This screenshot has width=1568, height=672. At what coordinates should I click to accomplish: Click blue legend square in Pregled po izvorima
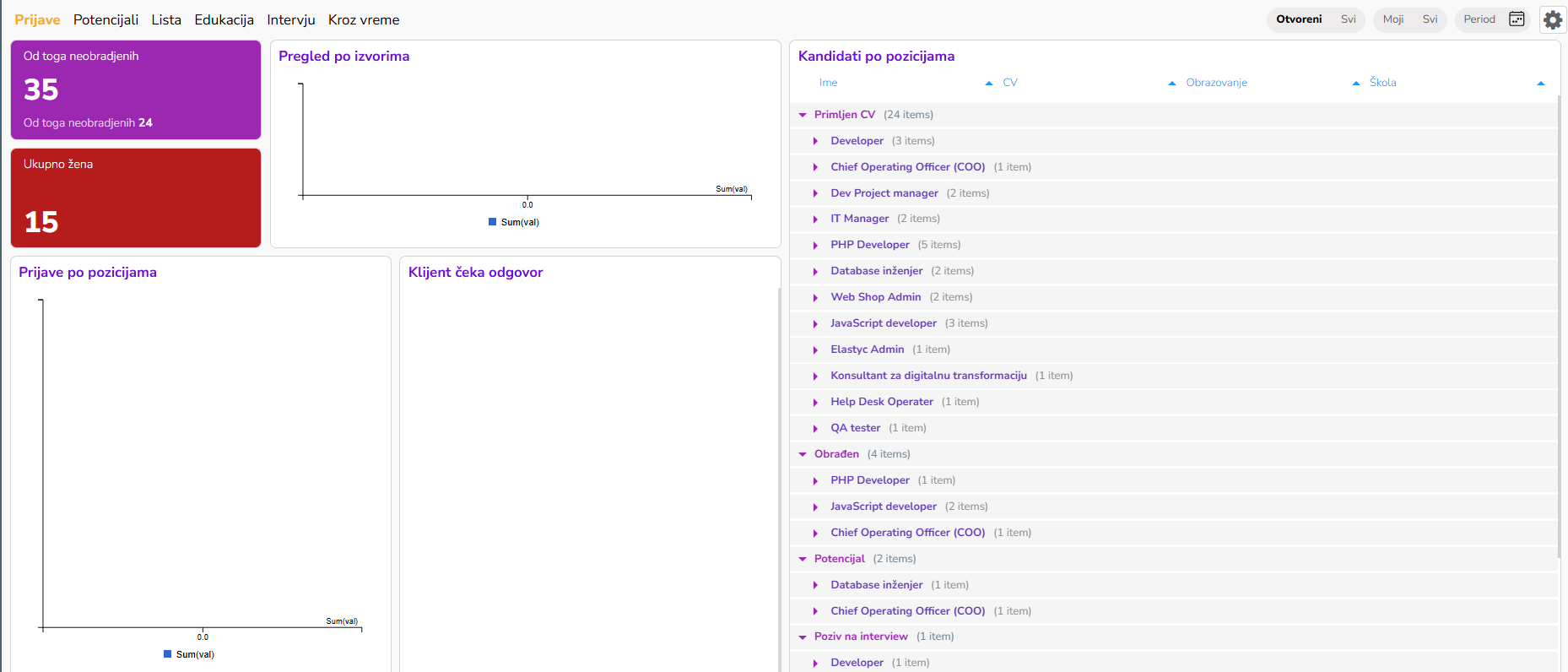tap(492, 222)
